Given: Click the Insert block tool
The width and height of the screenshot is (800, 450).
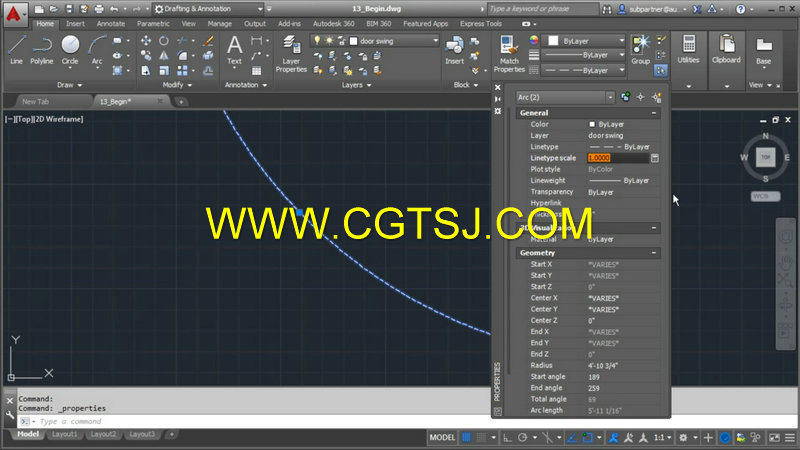Looking at the screenshot, I should 454,50.
